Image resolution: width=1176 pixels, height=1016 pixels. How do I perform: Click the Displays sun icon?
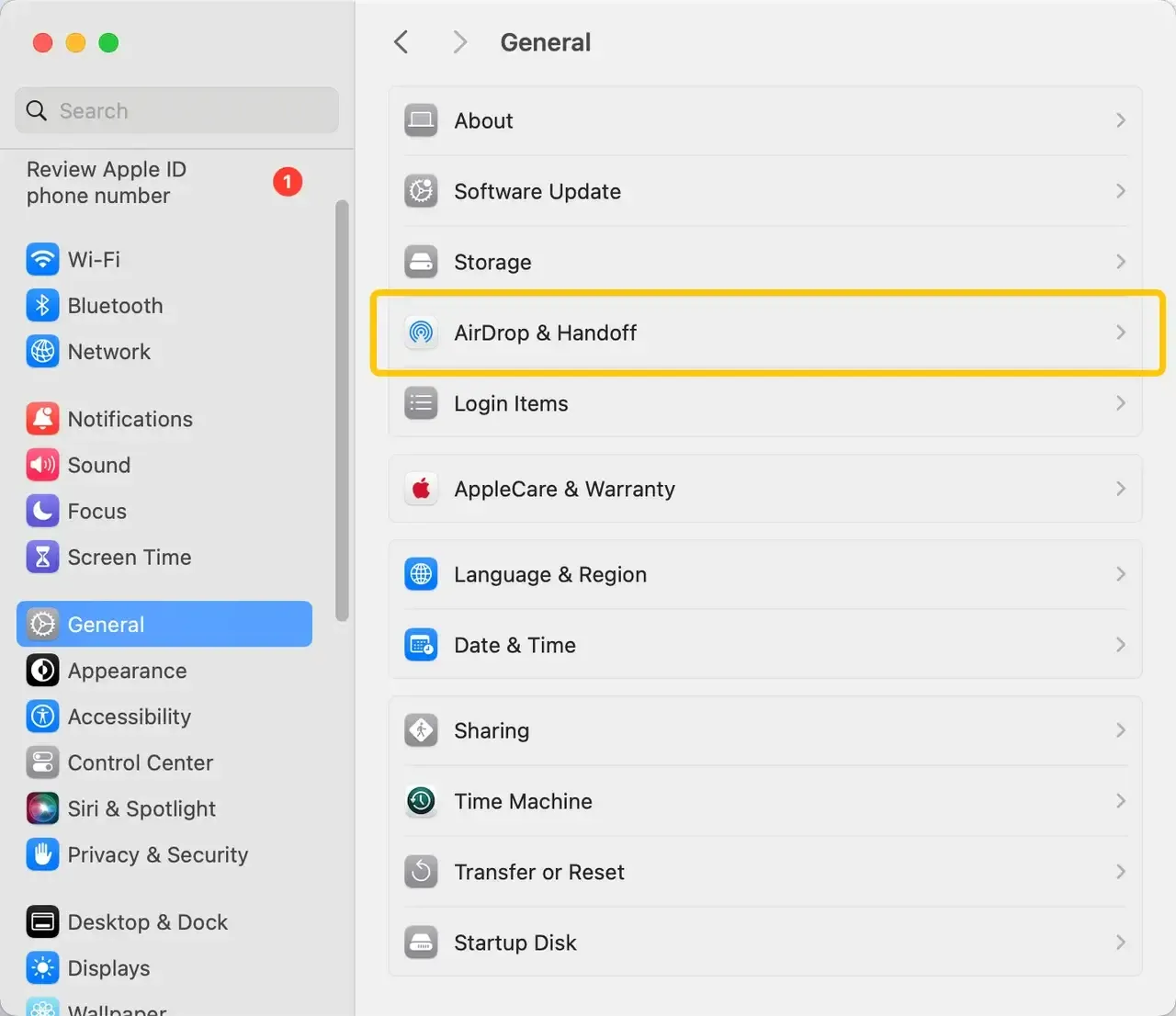click(x=42, y=967)
